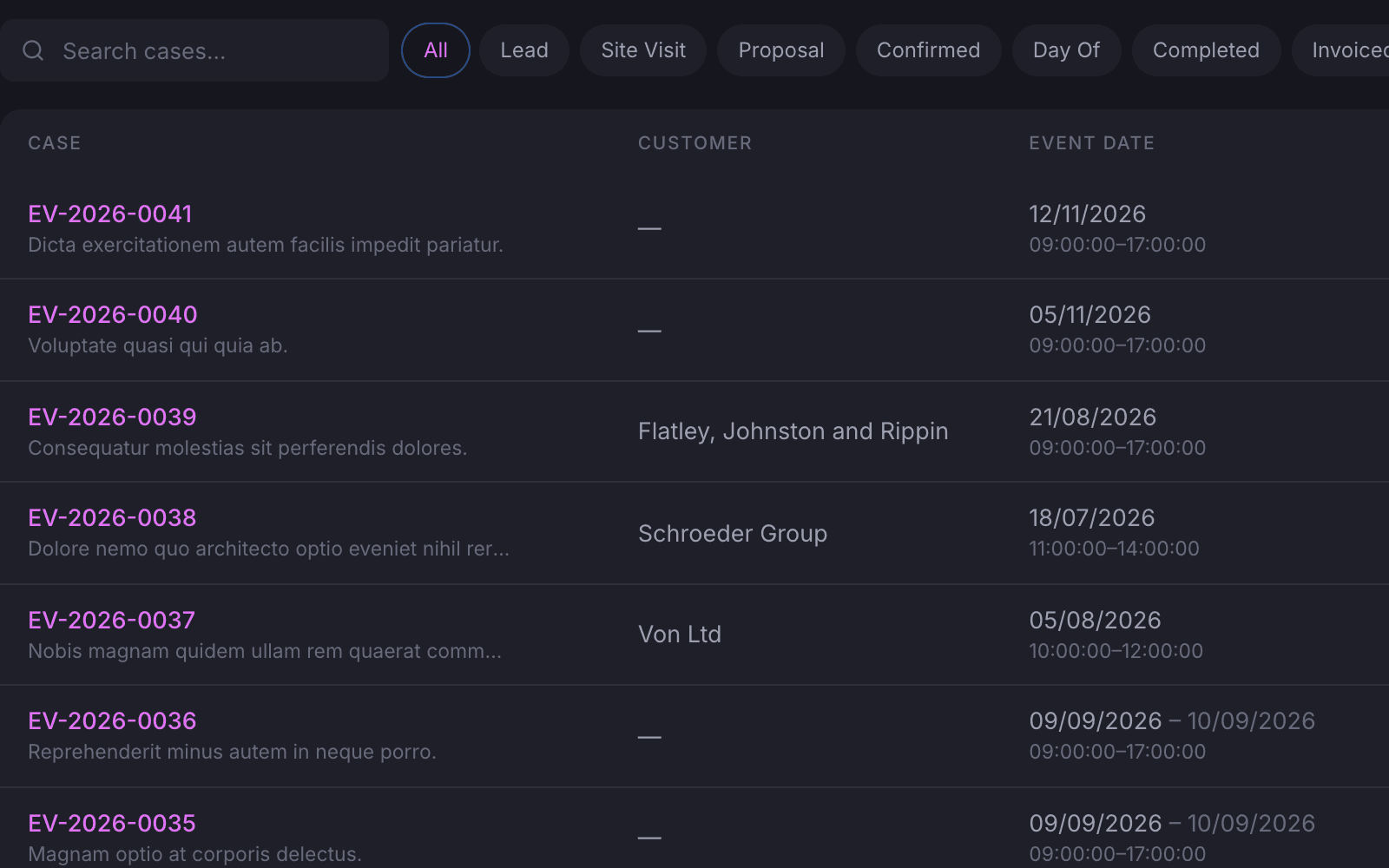Click event date 05/11/2026
The height and width of the screenshot is (868, 1389).
(x=1090, y=314)
